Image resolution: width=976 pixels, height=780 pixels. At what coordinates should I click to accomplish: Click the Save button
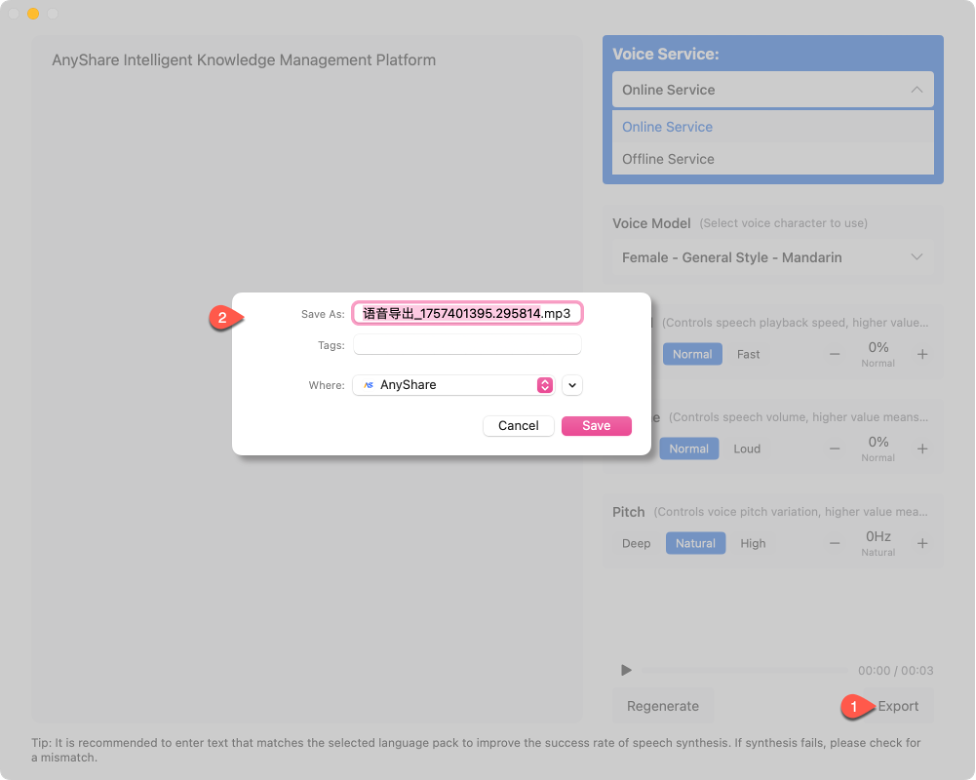click(596, 426)
